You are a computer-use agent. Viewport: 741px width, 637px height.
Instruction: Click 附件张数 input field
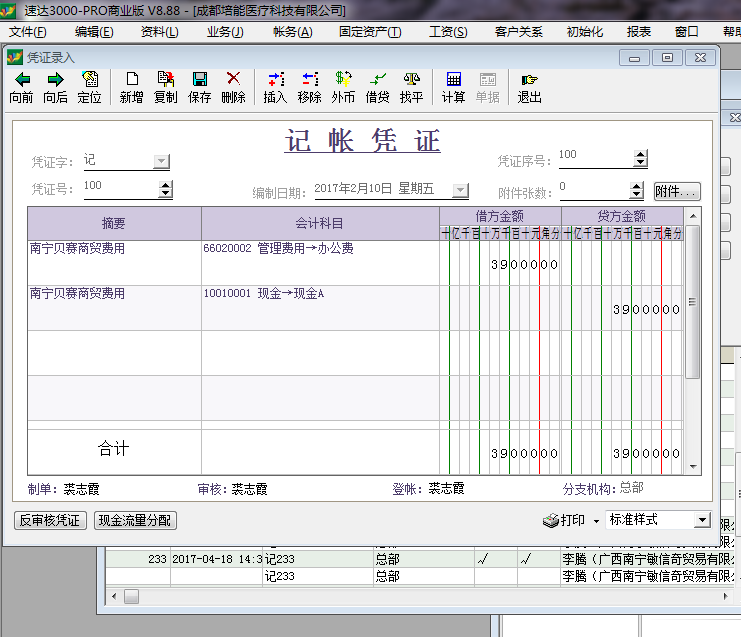pos(595,190)
